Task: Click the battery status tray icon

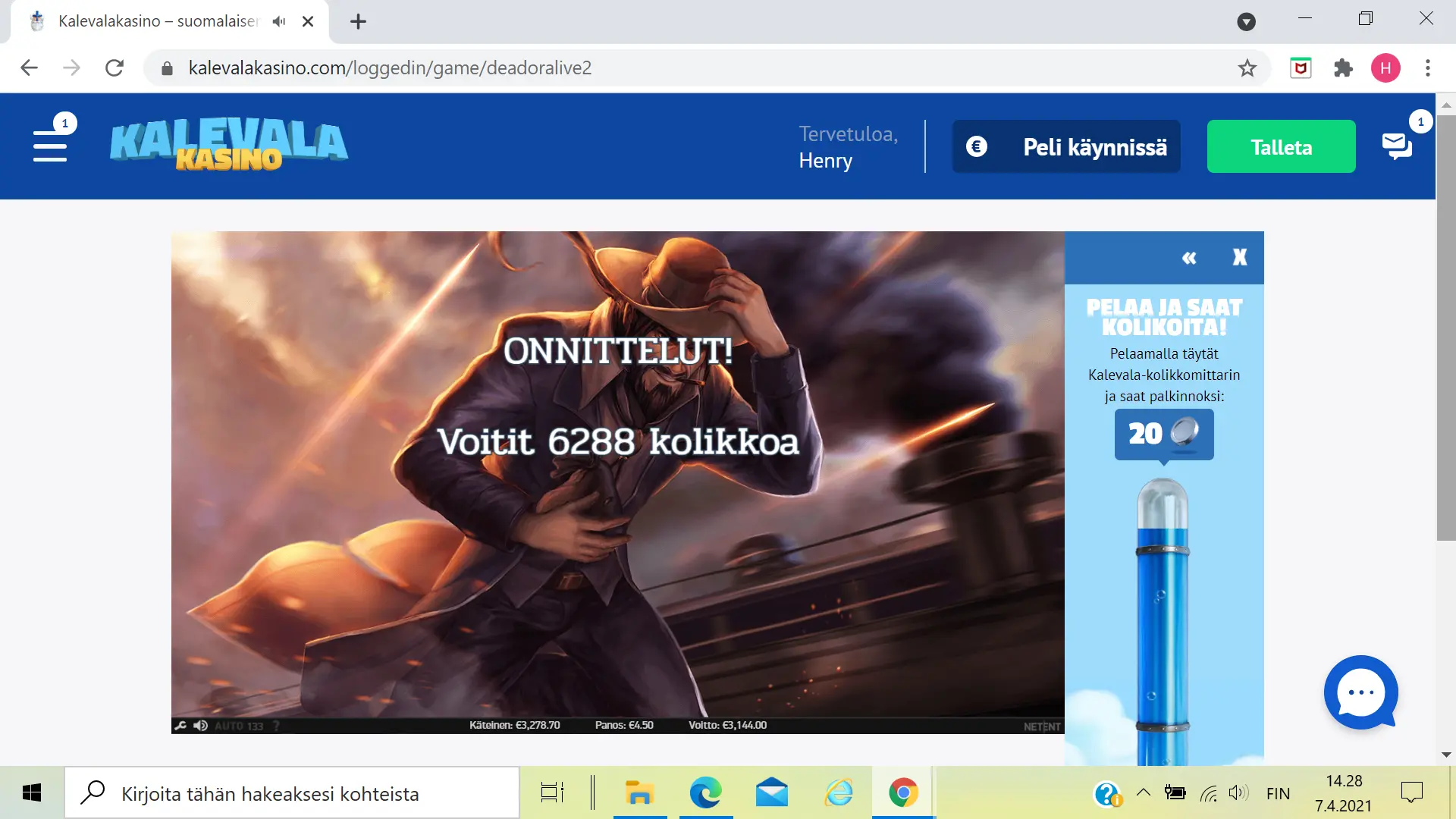Action: pyautogui.click(x=1175, y=793)
